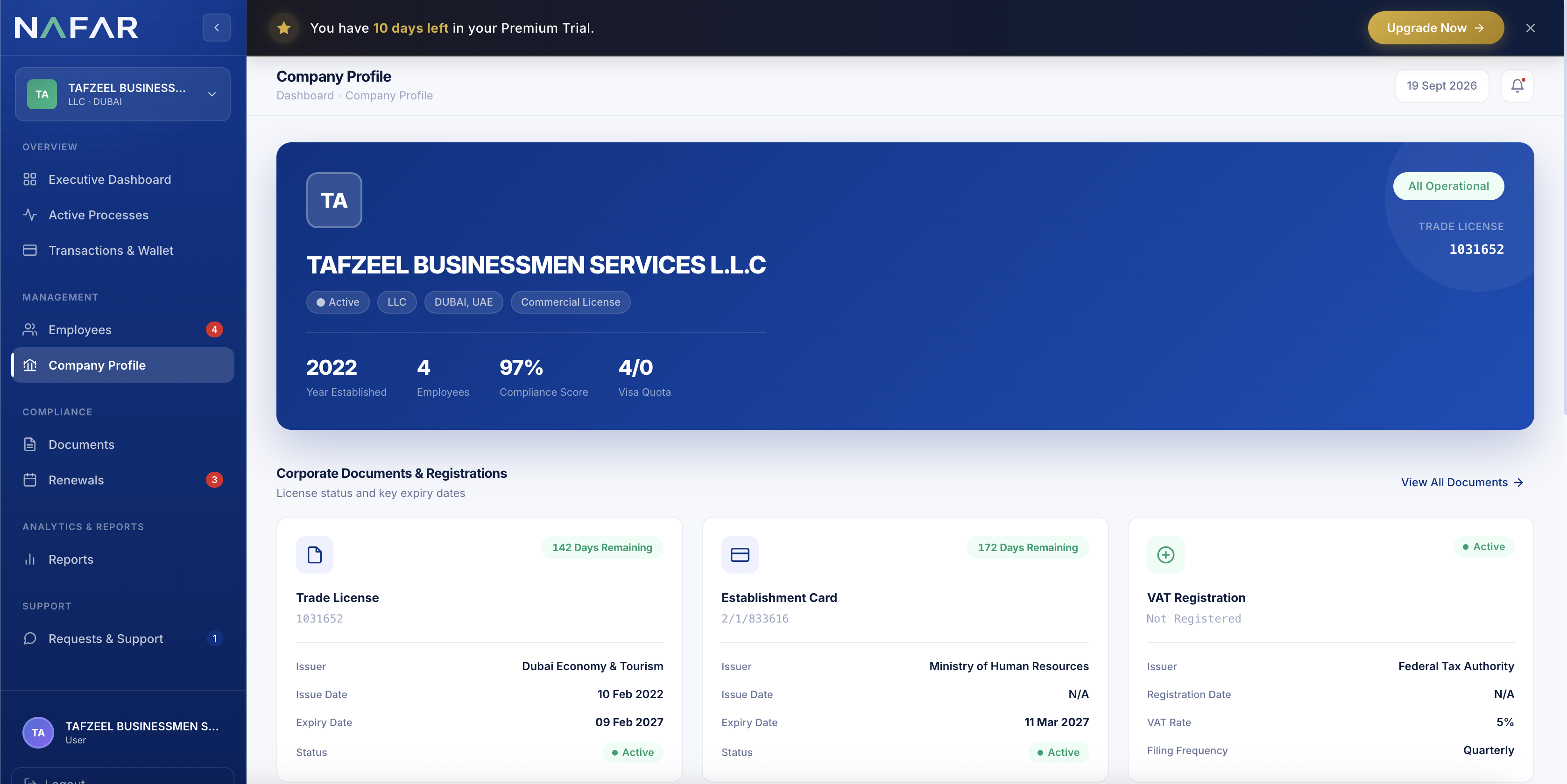Viewport: 1567px width, 784px height.
Task: Open Executive Dashboard from the sidebar
Action: coord(123,179)
